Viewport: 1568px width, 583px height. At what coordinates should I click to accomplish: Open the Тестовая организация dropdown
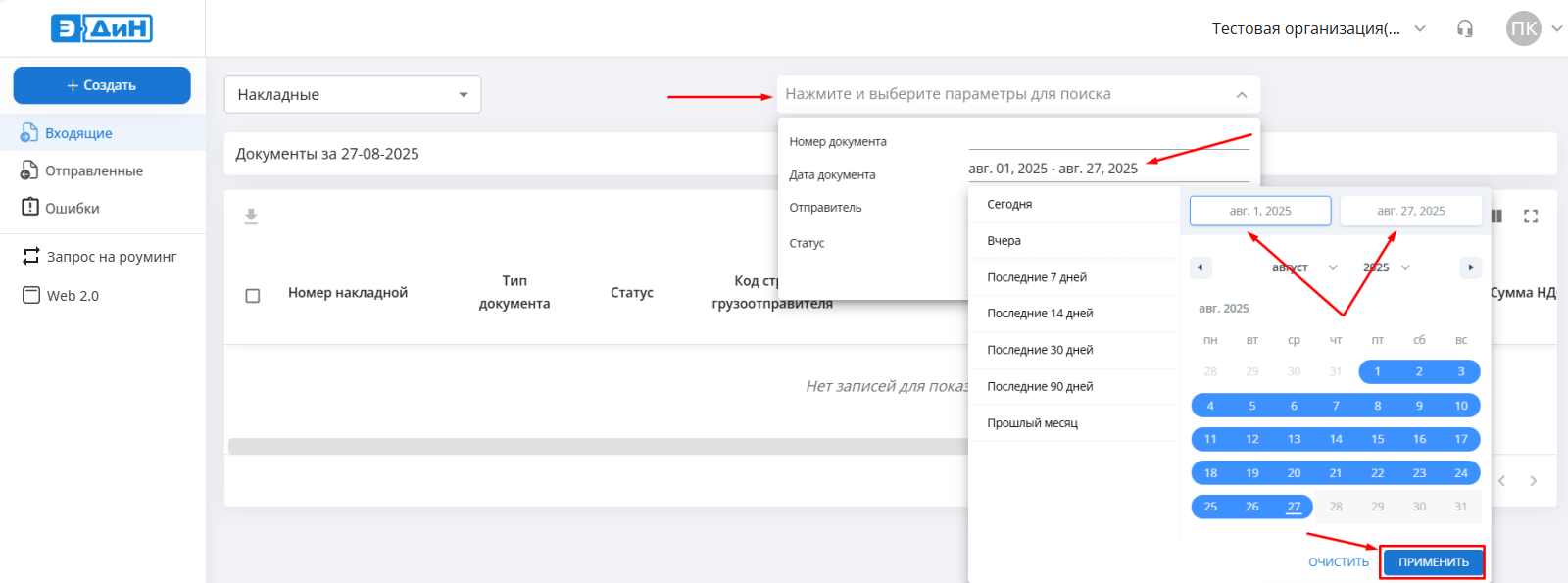click(x=1318, y=28)
